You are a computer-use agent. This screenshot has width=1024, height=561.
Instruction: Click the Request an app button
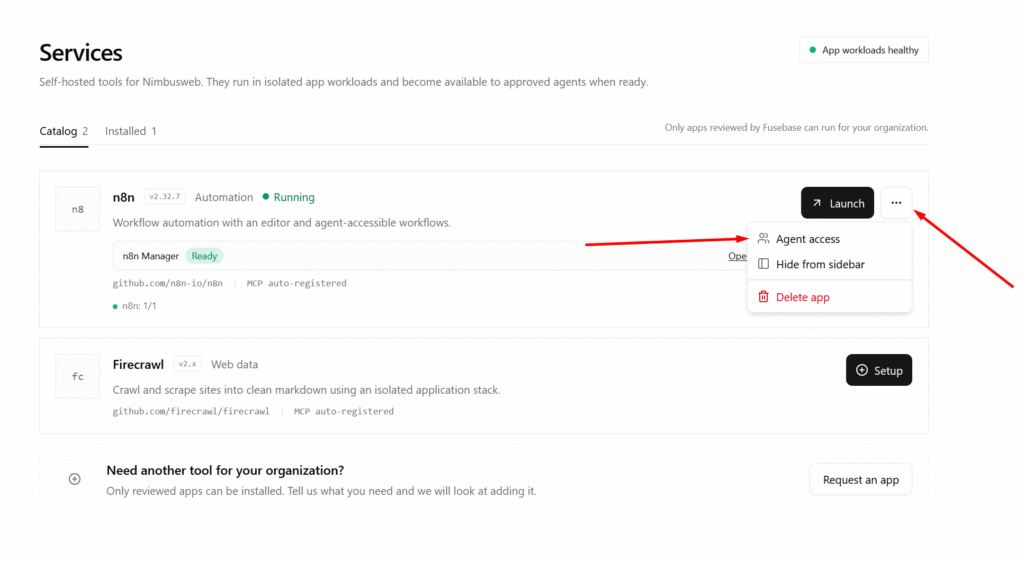pyautogui.click(x=861, y=480)
